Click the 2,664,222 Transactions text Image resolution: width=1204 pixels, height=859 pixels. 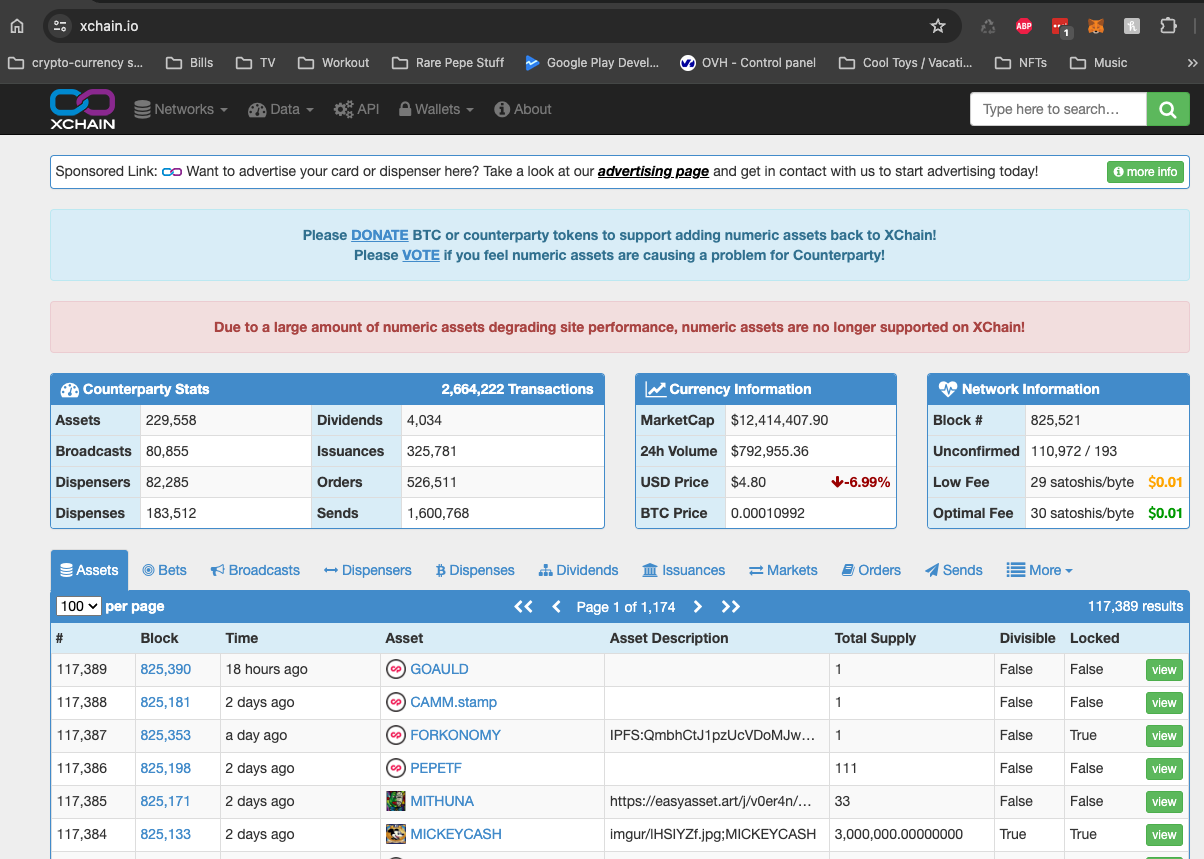(519, 389)
